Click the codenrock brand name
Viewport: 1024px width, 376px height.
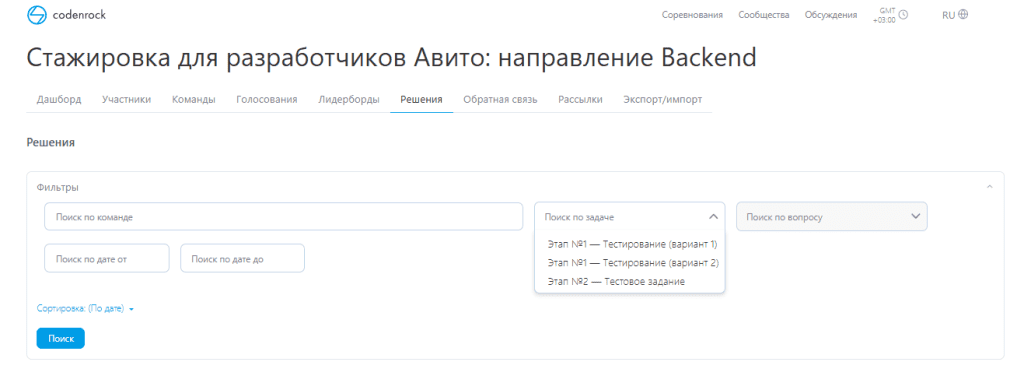click(80, 14)
